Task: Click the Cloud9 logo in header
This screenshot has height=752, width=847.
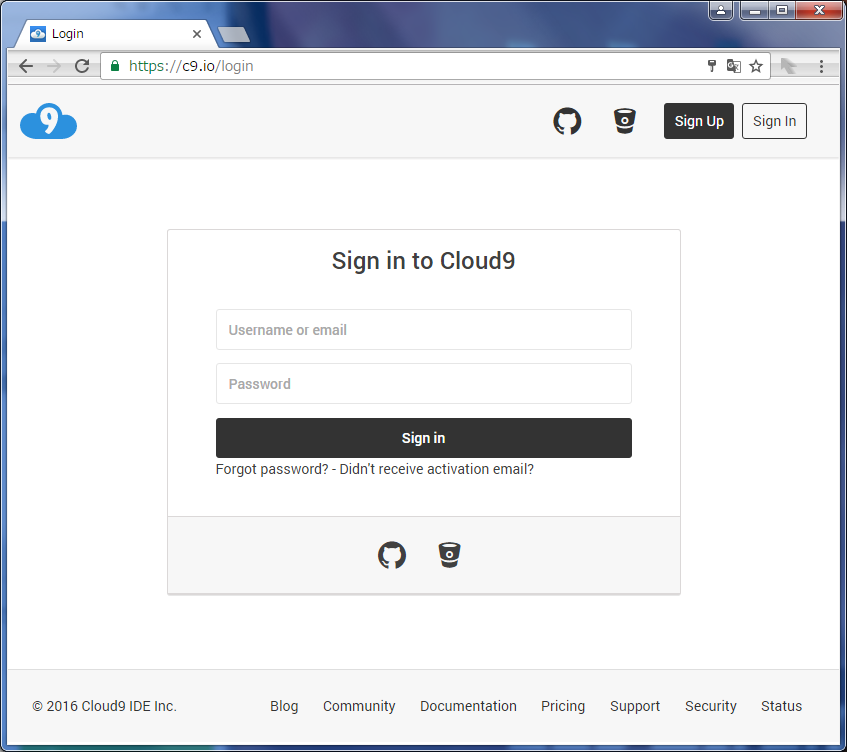Action: click(49, 121)
